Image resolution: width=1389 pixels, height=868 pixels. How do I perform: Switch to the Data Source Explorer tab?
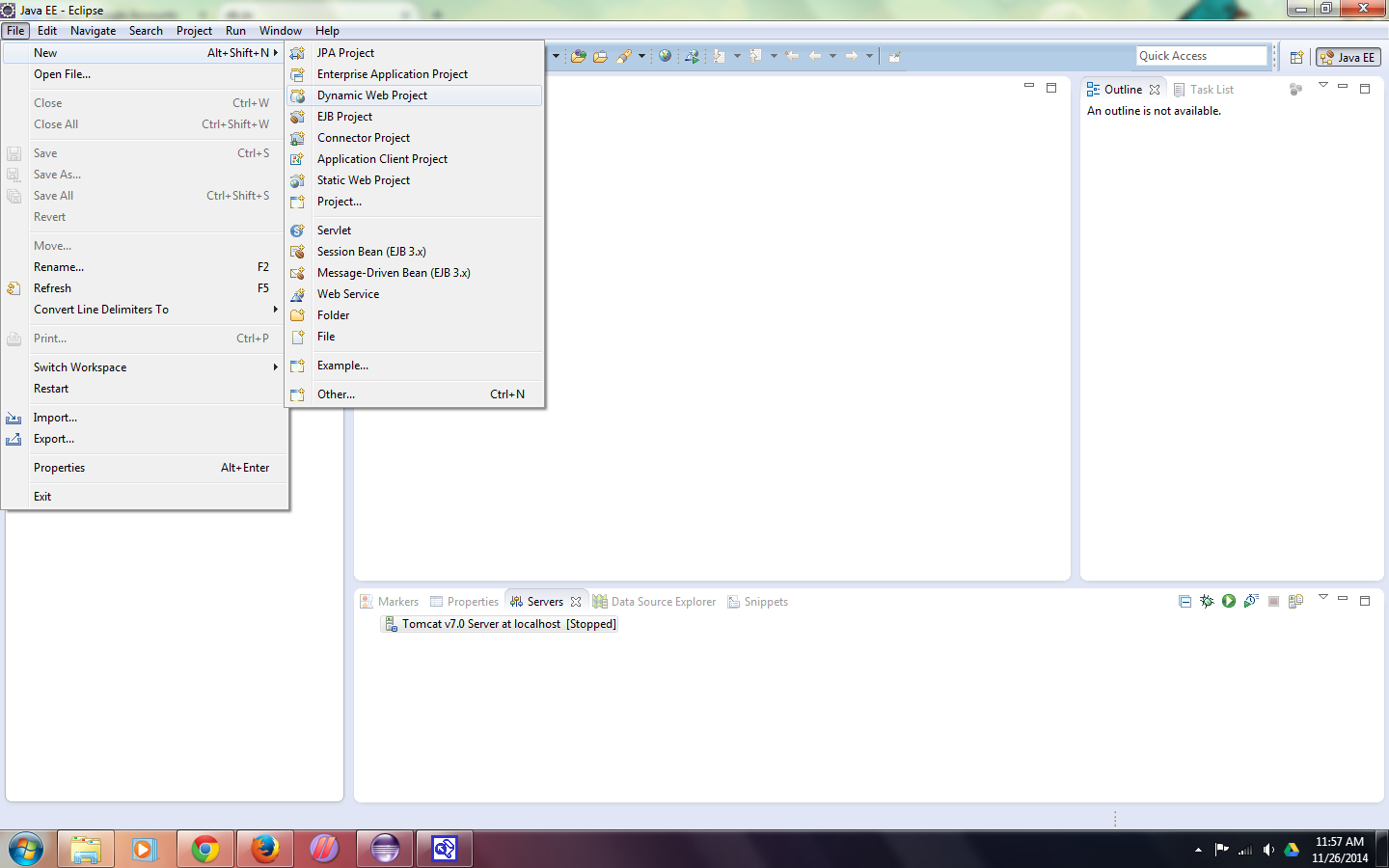click(655, 602)
